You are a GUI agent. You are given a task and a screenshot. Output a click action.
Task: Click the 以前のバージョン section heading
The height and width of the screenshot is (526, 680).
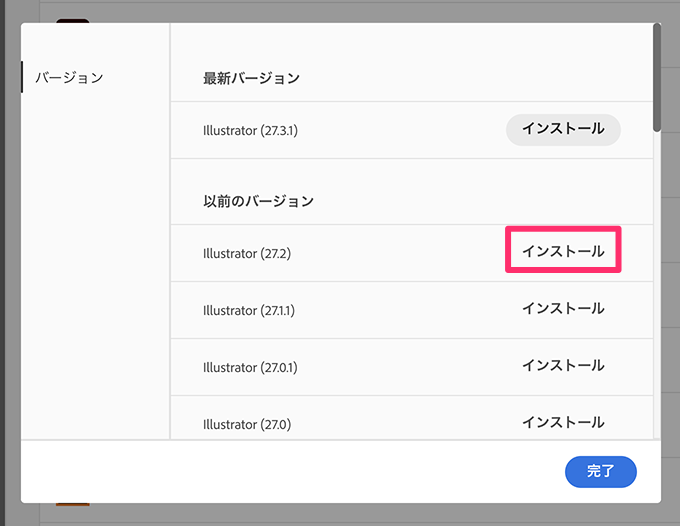258,201
